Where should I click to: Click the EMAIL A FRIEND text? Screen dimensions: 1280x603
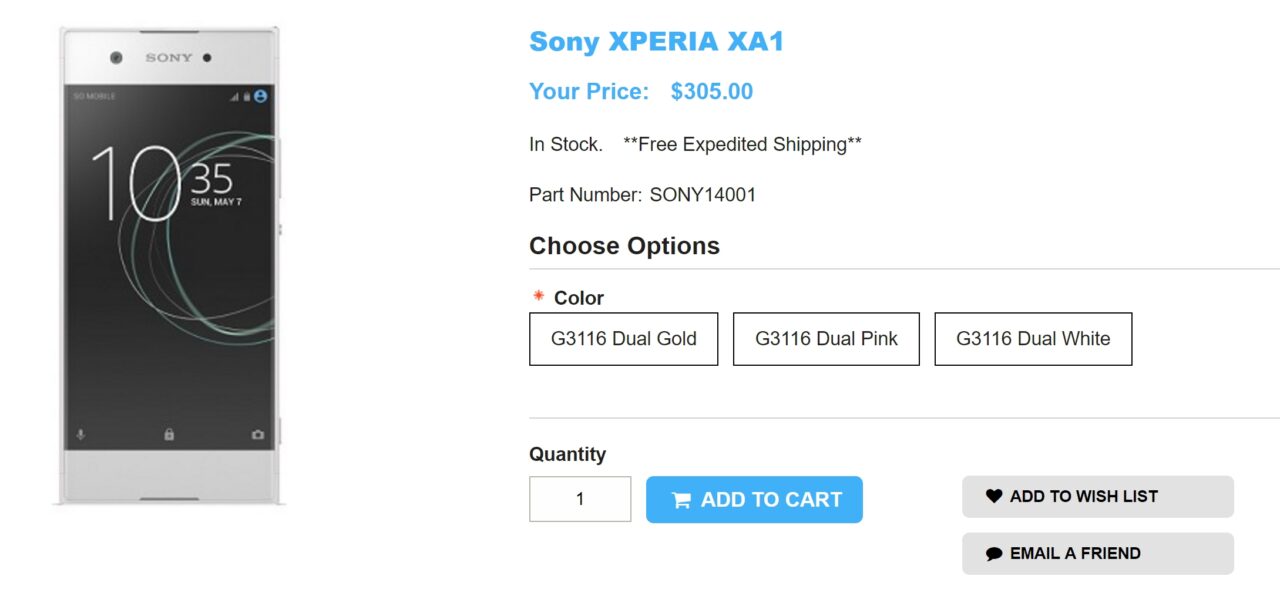1075,553
